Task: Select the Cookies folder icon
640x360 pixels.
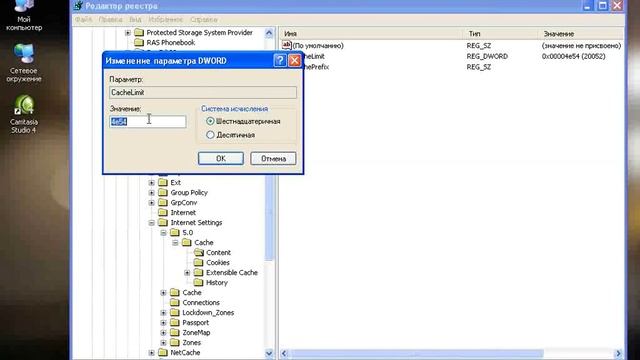Action: point(199,262)
